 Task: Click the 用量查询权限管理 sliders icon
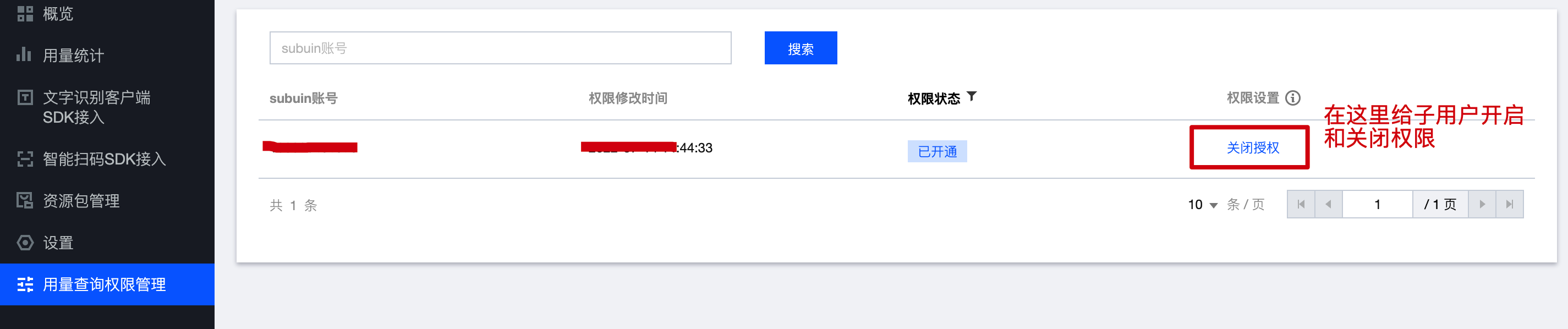point(25,284)
